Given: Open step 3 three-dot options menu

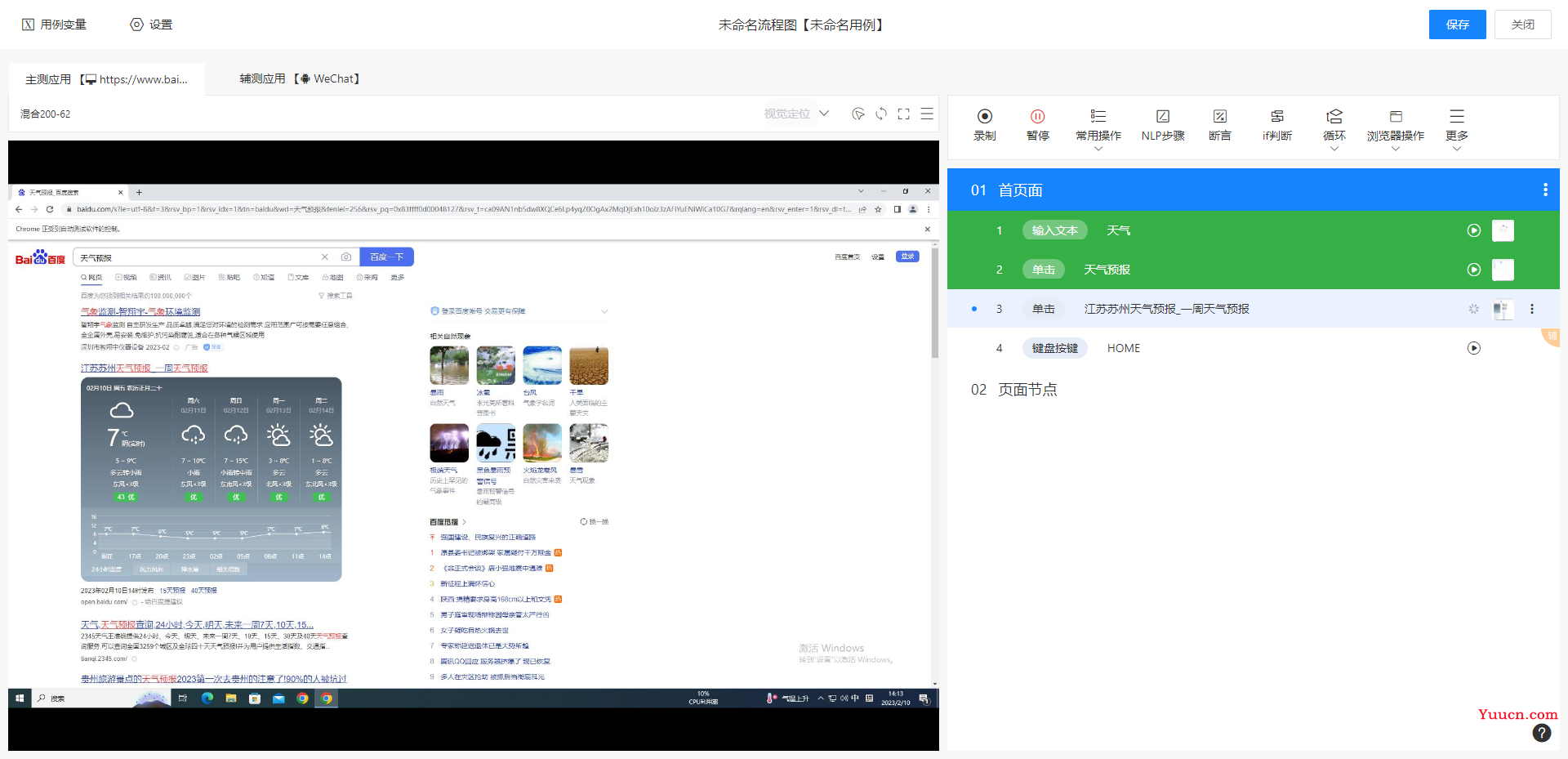Looking at the screenshot, I should 1532,309.
